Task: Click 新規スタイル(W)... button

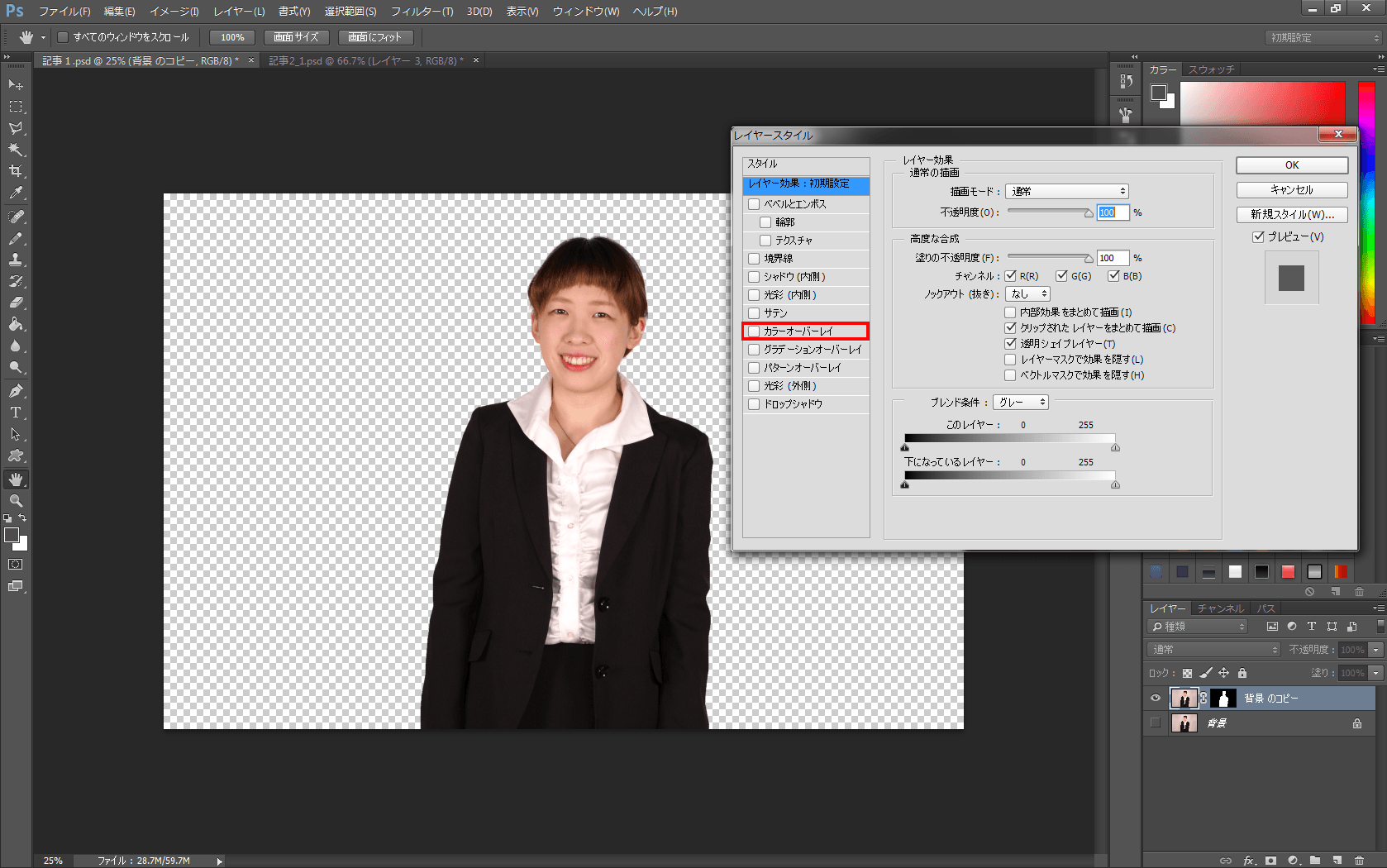Action: coord(1292,215)
